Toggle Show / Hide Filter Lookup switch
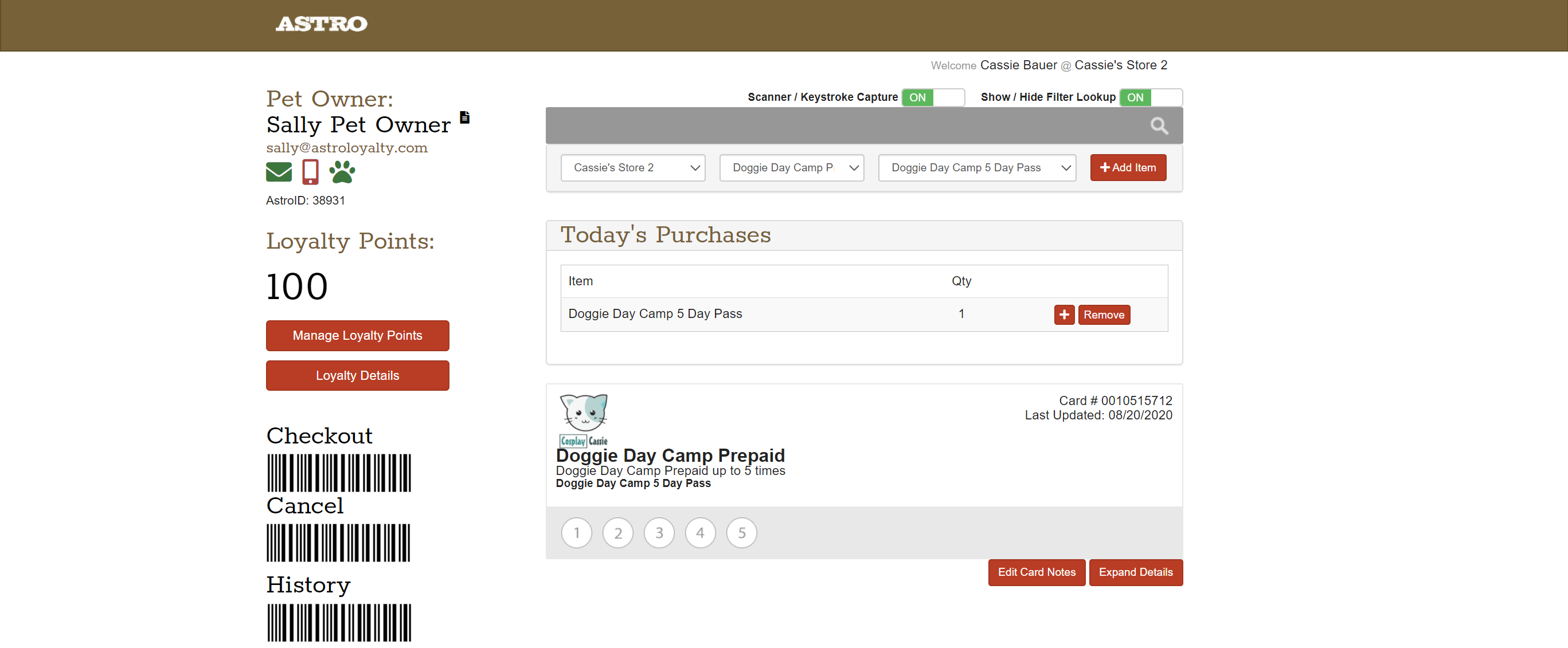1568x648 pixels. pos(1150,97)
